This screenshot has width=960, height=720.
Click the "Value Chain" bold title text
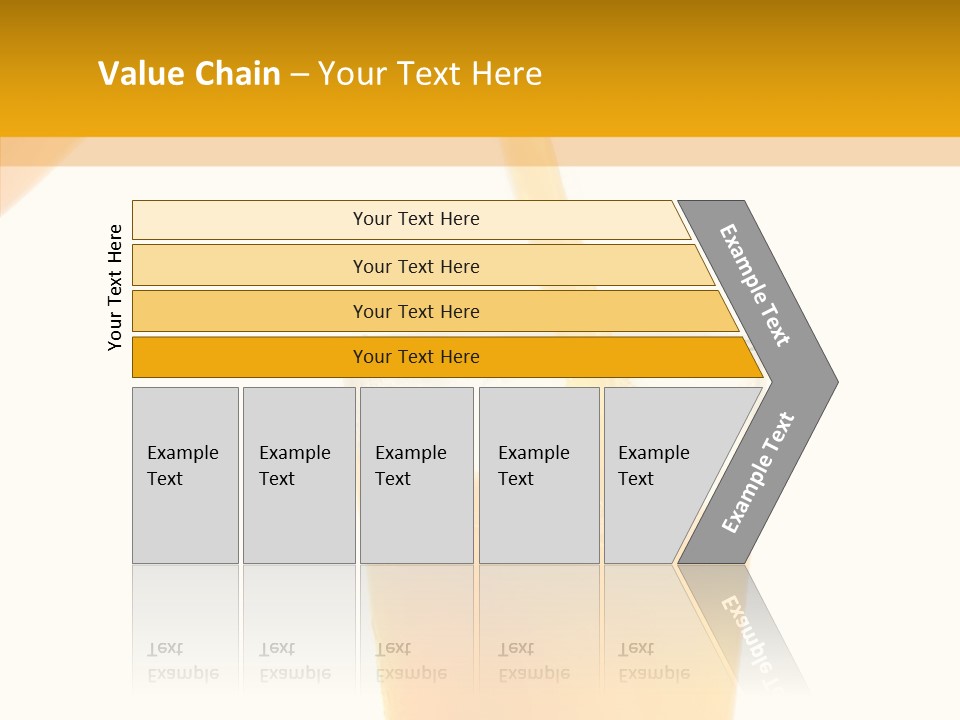pos(189,74)
